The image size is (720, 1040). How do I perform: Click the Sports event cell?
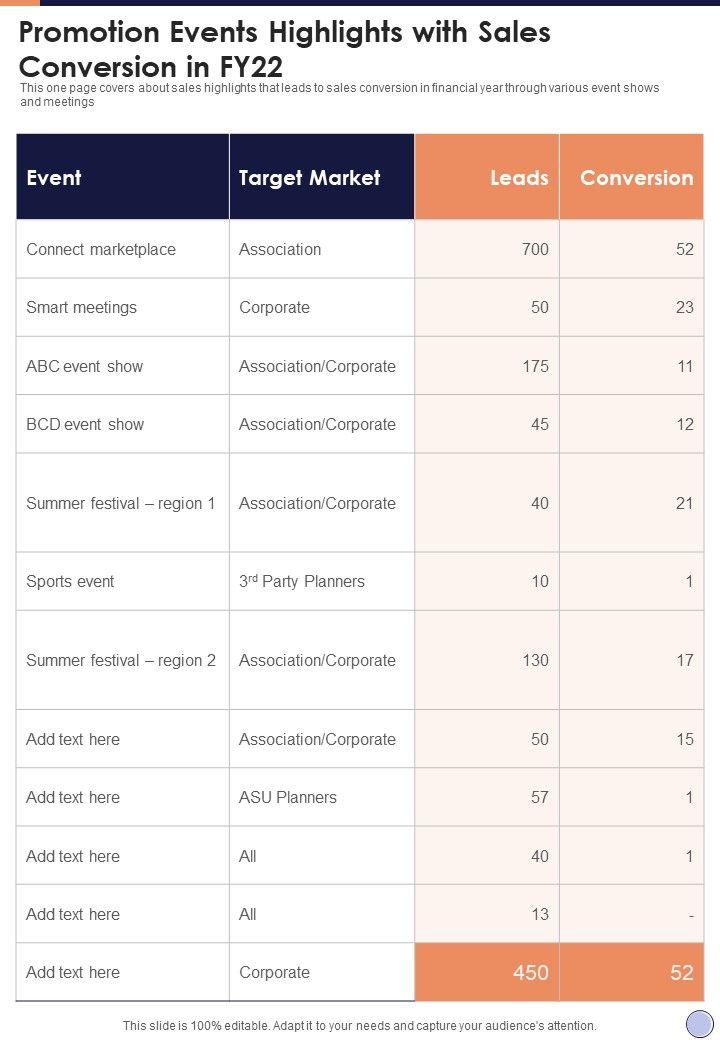click(70, 581)
